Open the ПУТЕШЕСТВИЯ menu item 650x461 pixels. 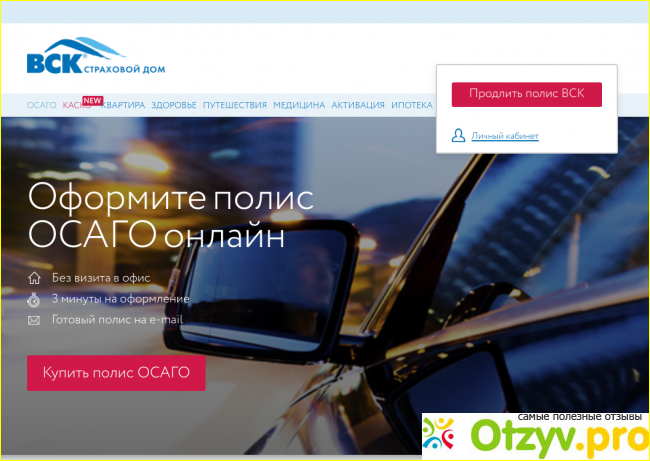pos(234,105)
